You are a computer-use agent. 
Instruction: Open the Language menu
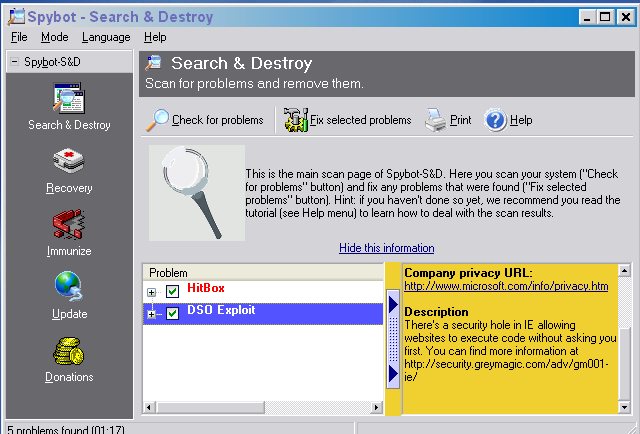(106, 37)
